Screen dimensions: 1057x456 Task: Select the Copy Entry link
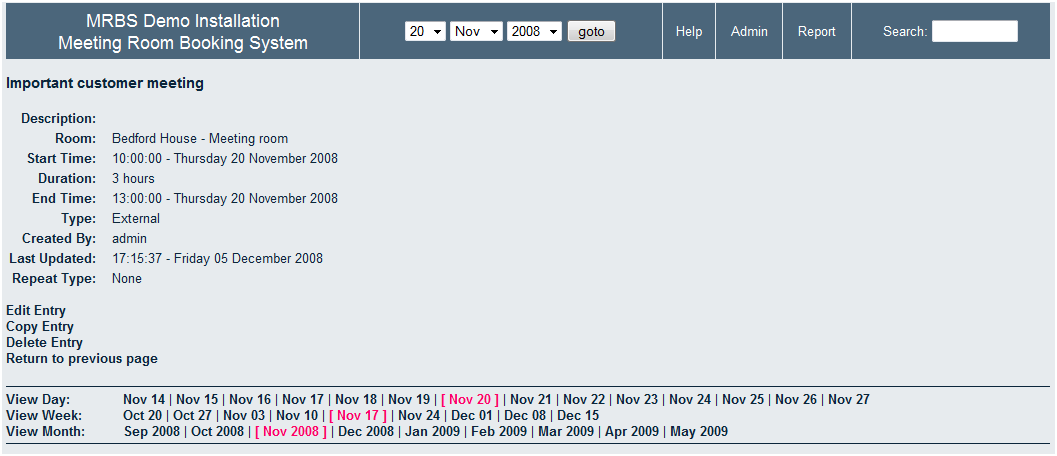(x=40, y=327)
